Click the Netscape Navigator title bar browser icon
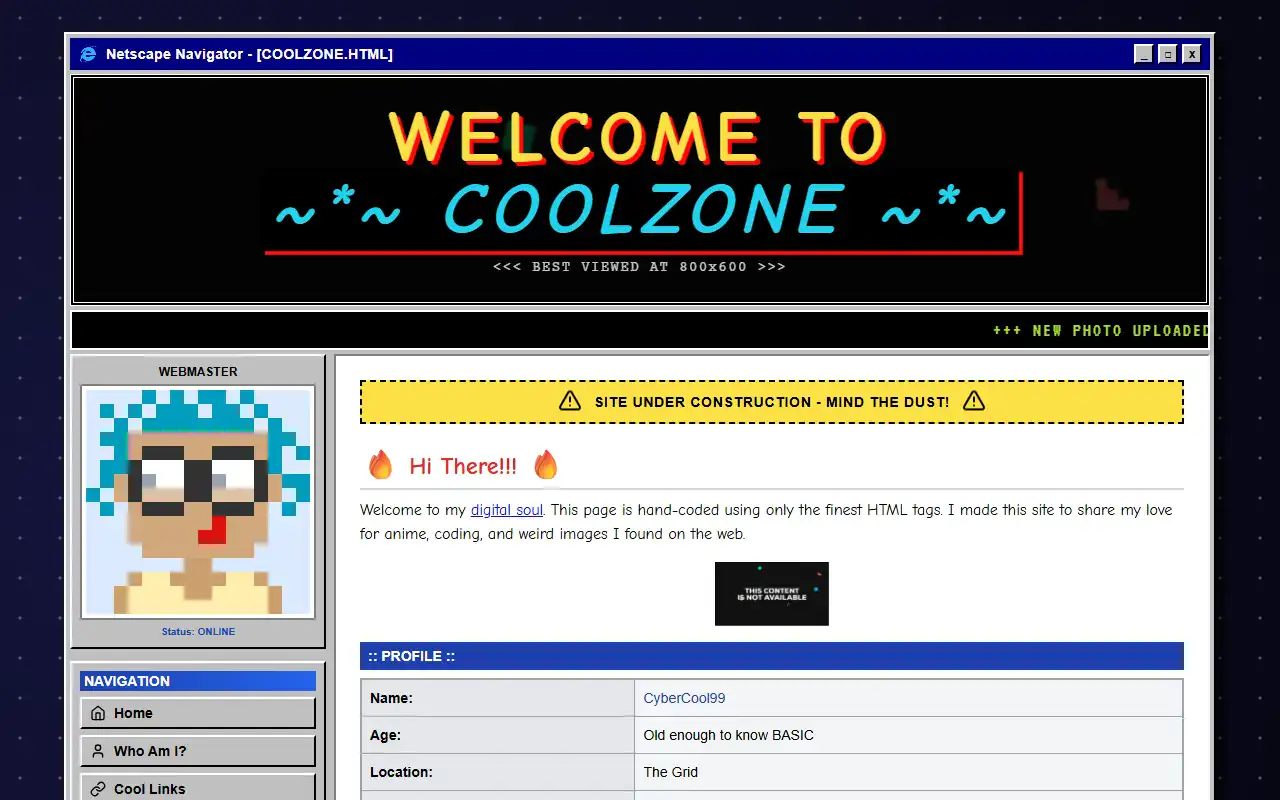This screenshot has height=800, width=1280. [x=88, y=54]
